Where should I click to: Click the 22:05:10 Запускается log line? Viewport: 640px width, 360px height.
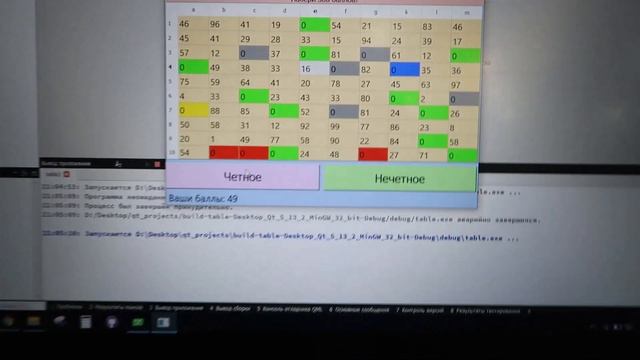pos(280,236)
